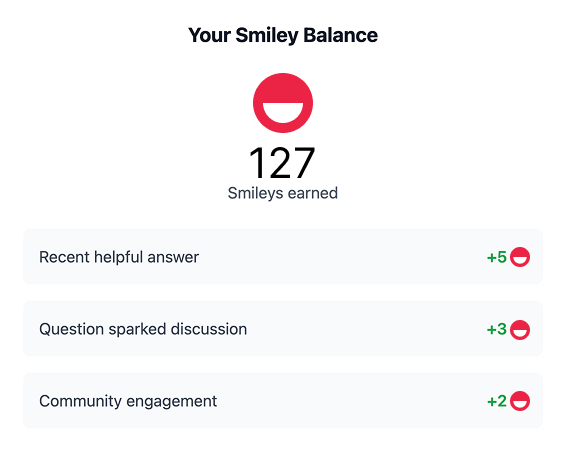
Task: Select the Question sparked discussion text
Action: coord(143,329)
